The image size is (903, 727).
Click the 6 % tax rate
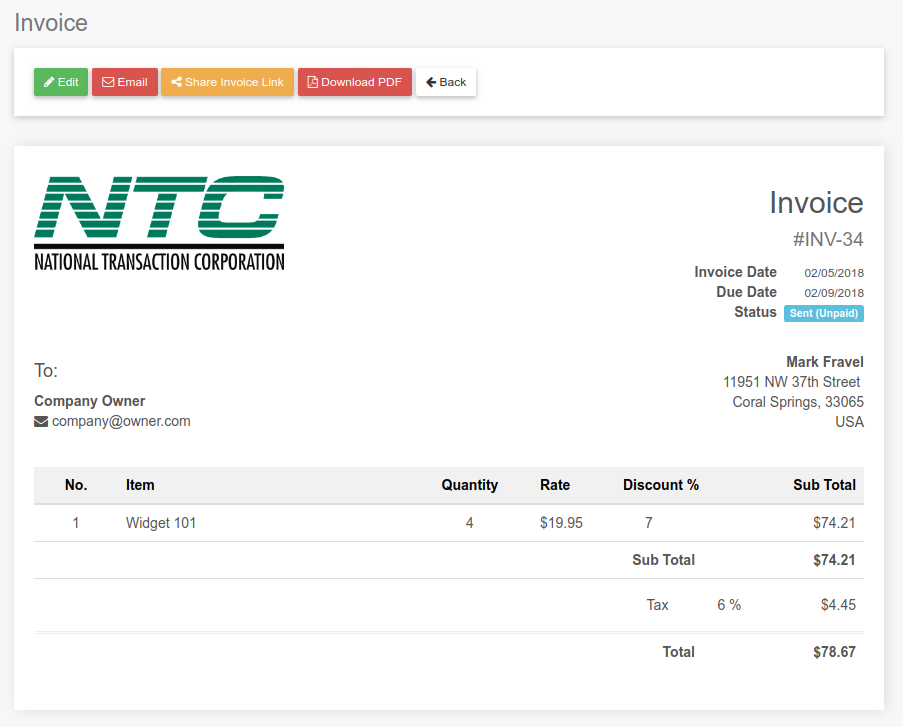click(x=728, y=605)
